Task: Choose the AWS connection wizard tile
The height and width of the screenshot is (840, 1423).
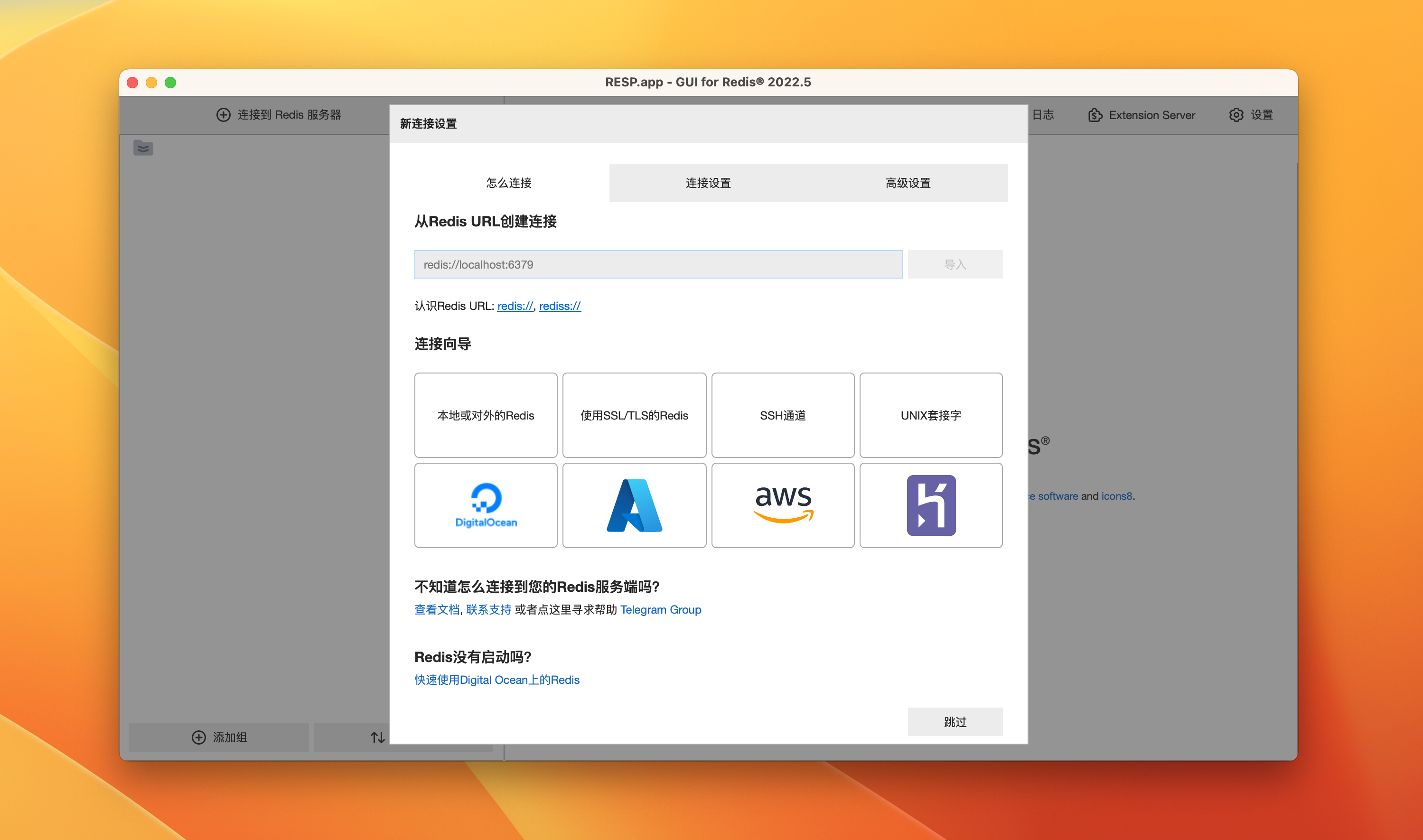Action: tap(783, 505)
